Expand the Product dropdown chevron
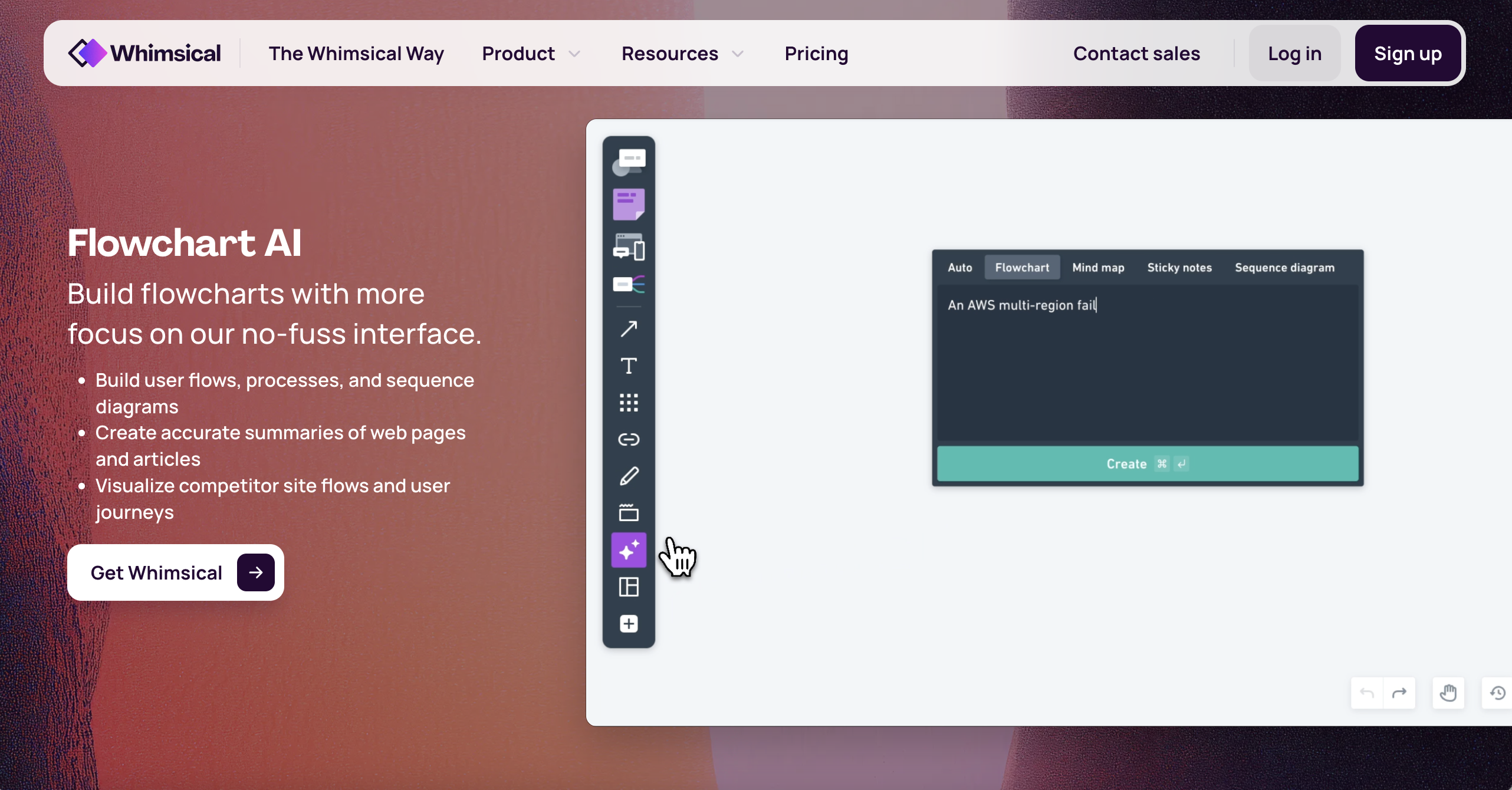 tap(574, 54)
